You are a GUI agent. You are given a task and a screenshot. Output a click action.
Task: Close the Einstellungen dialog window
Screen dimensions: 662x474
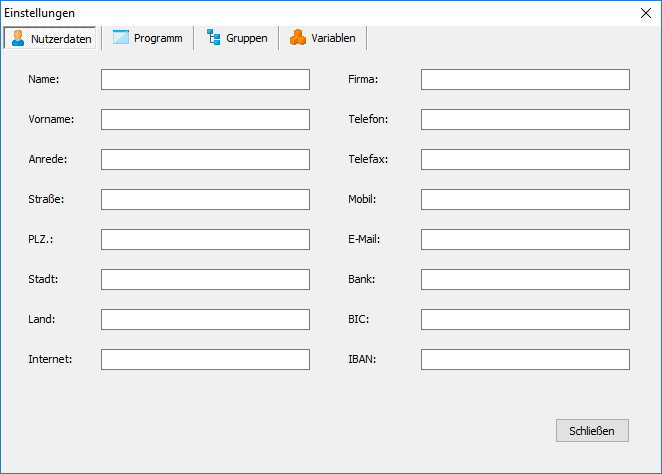645,13
